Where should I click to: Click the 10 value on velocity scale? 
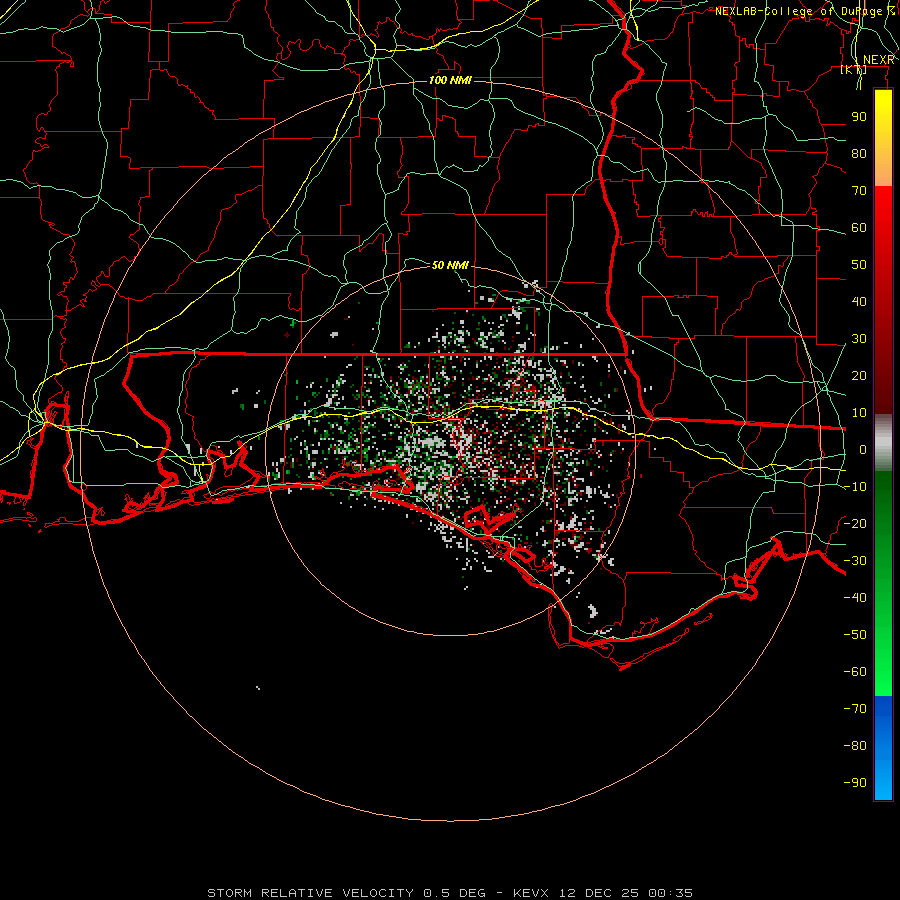[x=859, y=413]
